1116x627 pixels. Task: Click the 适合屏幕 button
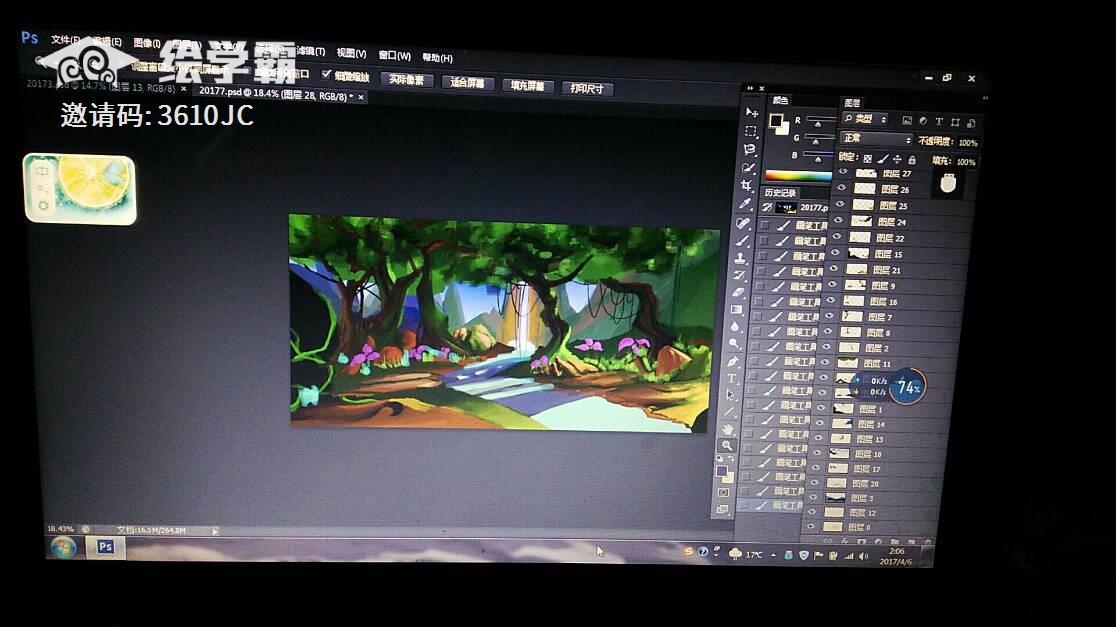(x=467, y=83)
